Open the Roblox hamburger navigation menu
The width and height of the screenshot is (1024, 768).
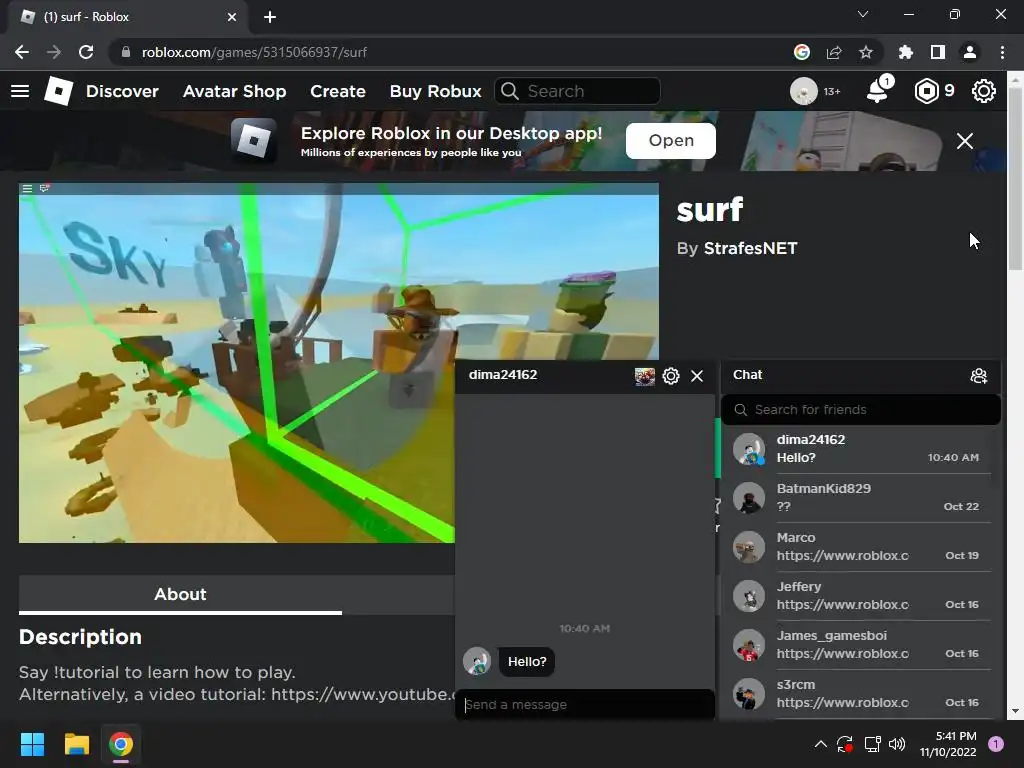click(20, 91)
